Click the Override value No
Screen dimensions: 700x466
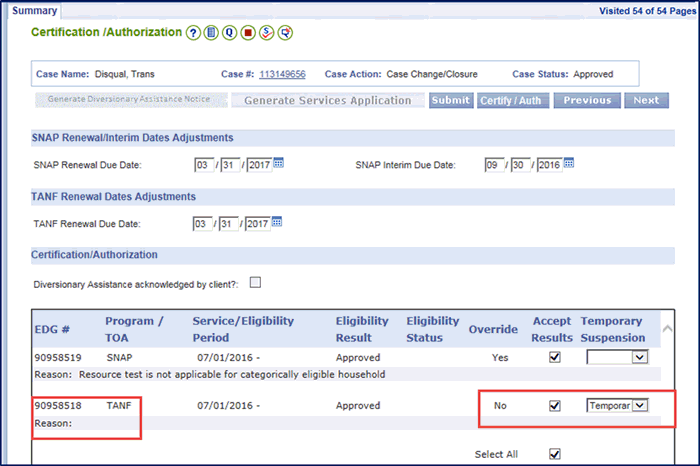500,406
